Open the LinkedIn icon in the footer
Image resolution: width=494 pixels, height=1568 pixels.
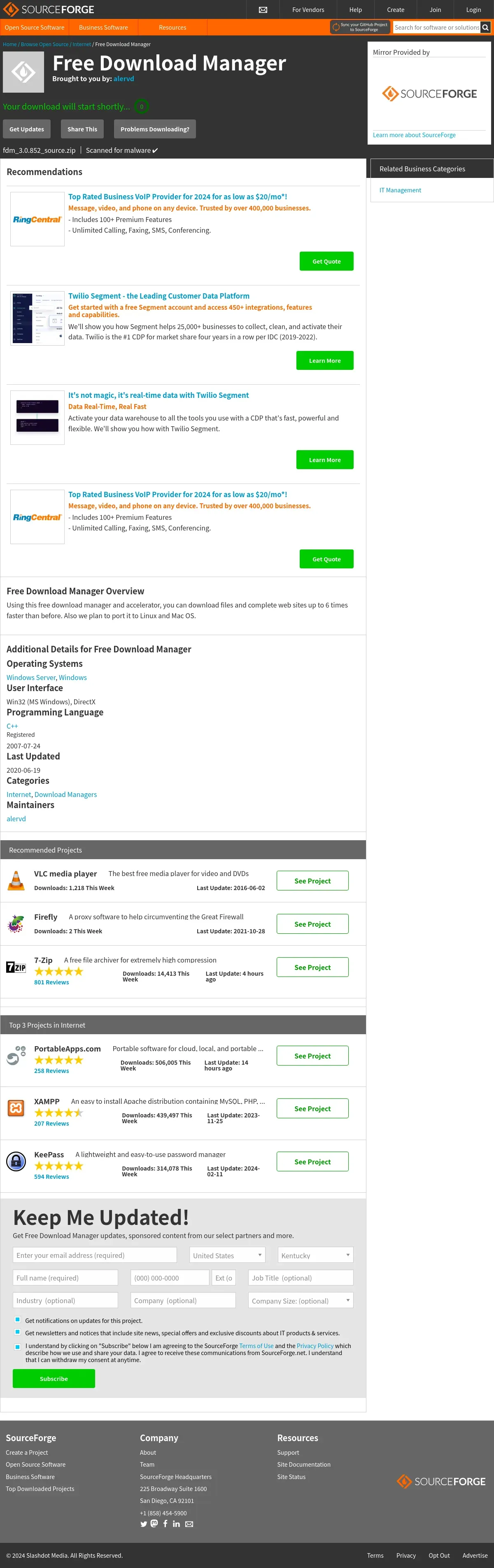(177, 1524)
